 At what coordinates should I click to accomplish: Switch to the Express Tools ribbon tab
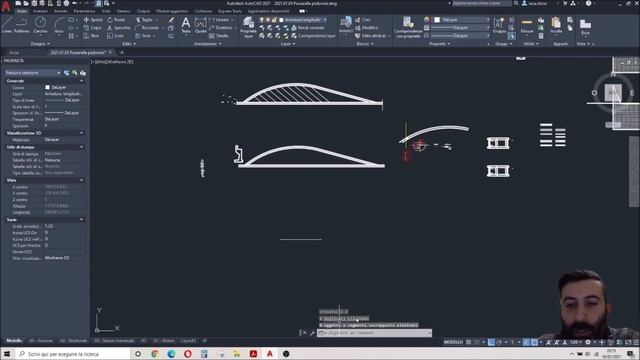229,11
